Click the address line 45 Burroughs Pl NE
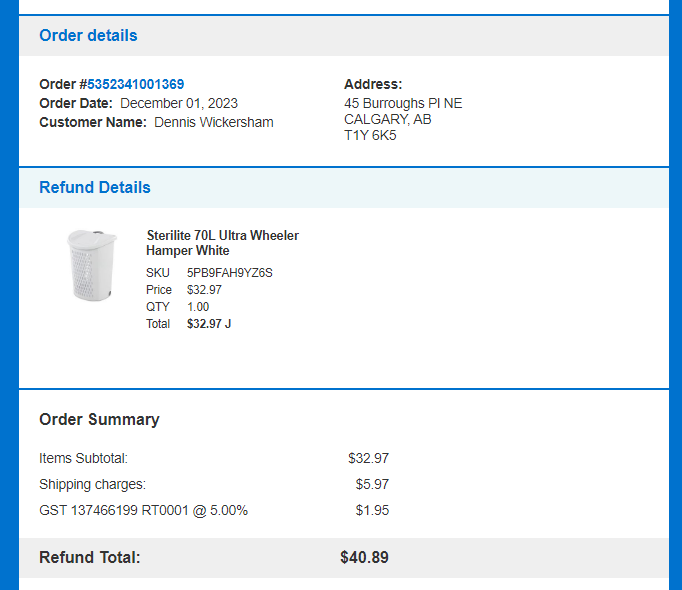Viewport: 682px width, 590px height. [403, 103]
